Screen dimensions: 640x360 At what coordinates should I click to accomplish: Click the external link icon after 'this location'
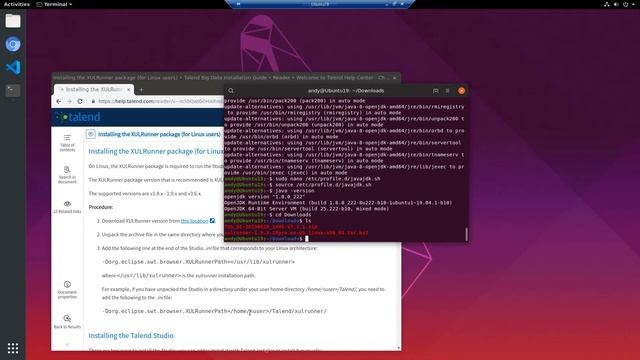(212, 221)
